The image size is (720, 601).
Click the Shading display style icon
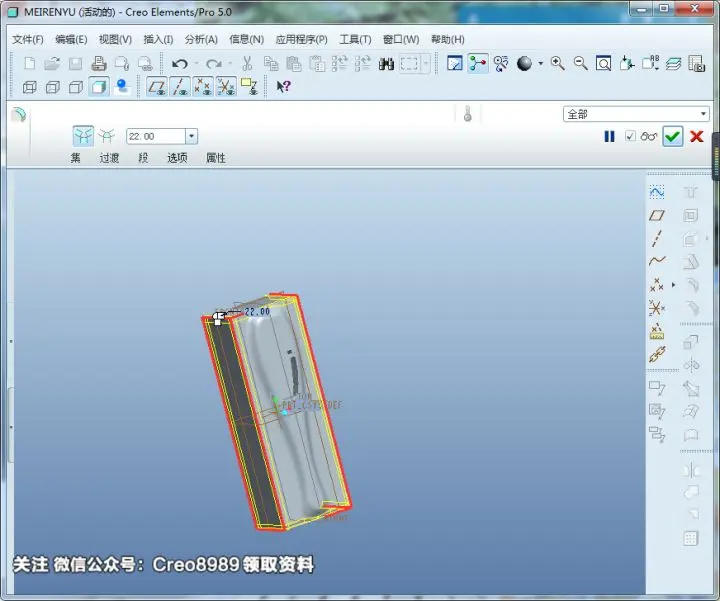[99, 87]
